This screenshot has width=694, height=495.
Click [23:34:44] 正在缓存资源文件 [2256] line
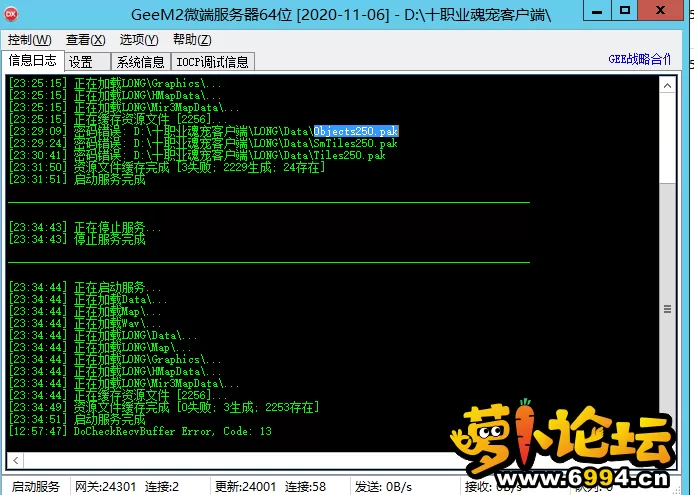(118, 395)
